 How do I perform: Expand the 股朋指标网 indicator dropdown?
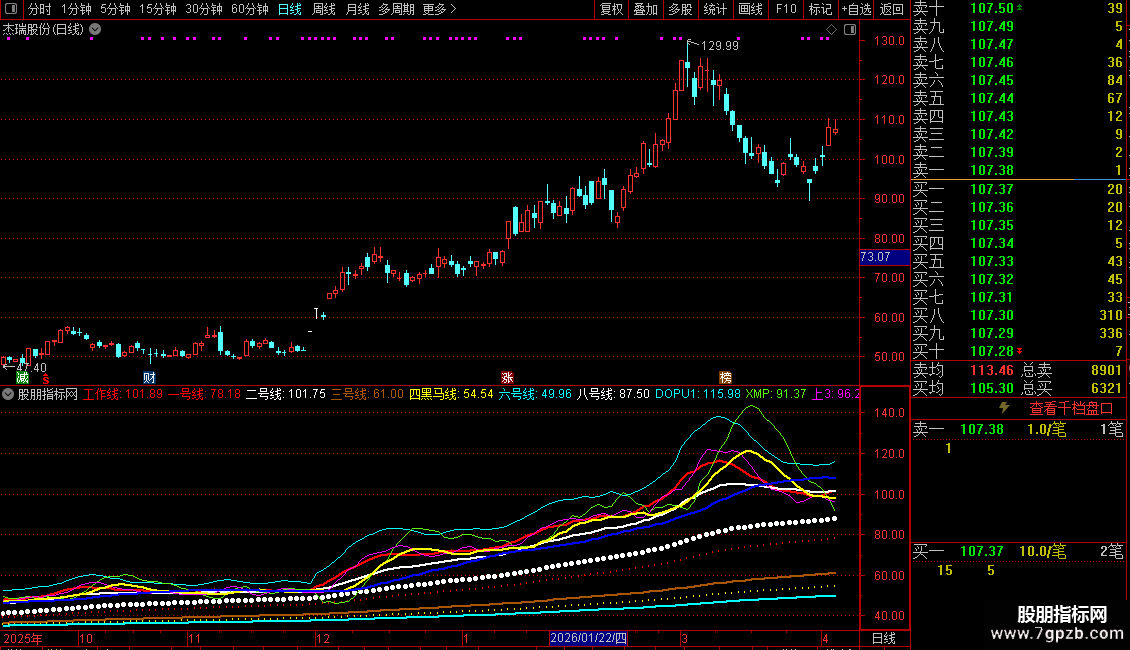point(9,394)
